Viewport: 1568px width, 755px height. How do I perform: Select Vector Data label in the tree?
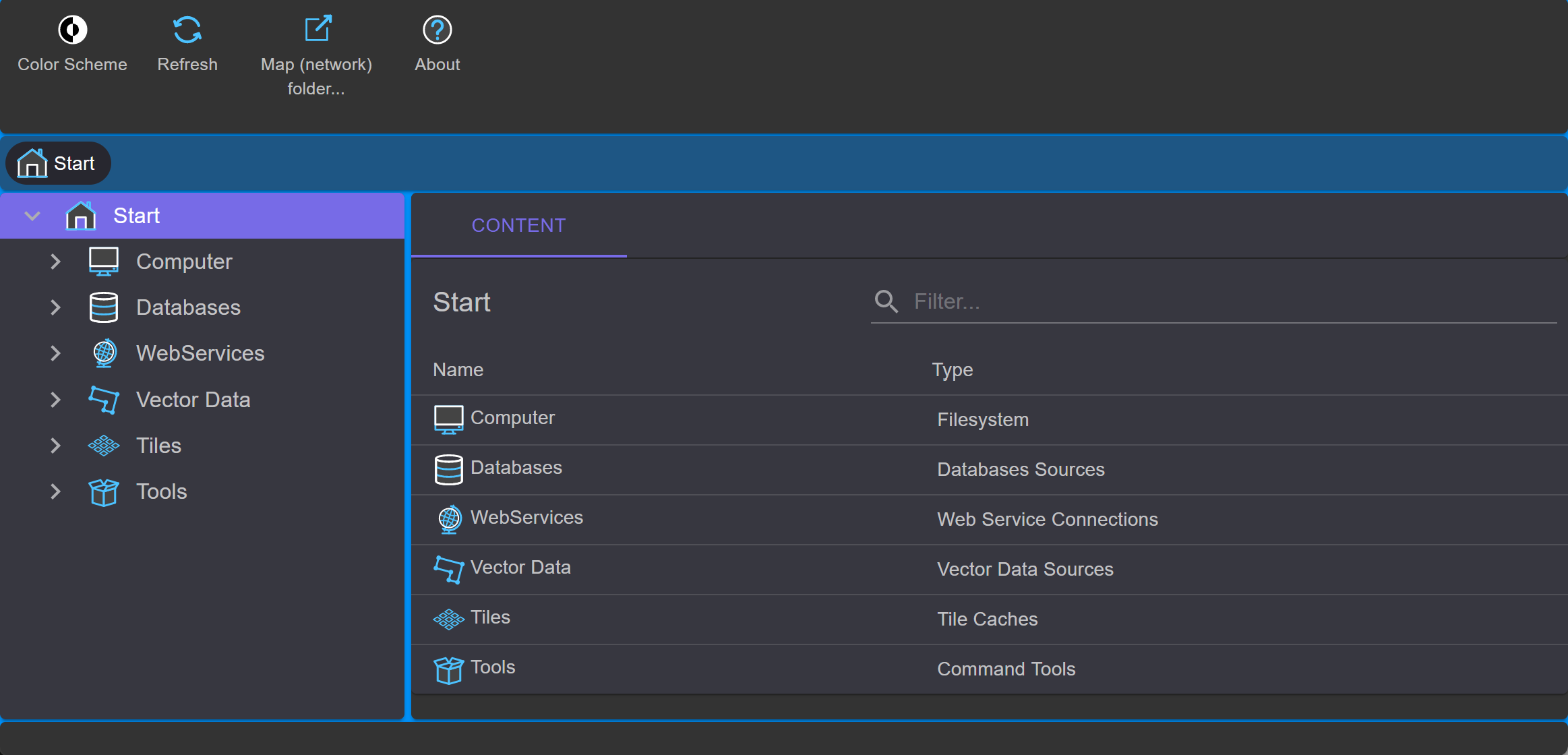click(x=193, y=400)
